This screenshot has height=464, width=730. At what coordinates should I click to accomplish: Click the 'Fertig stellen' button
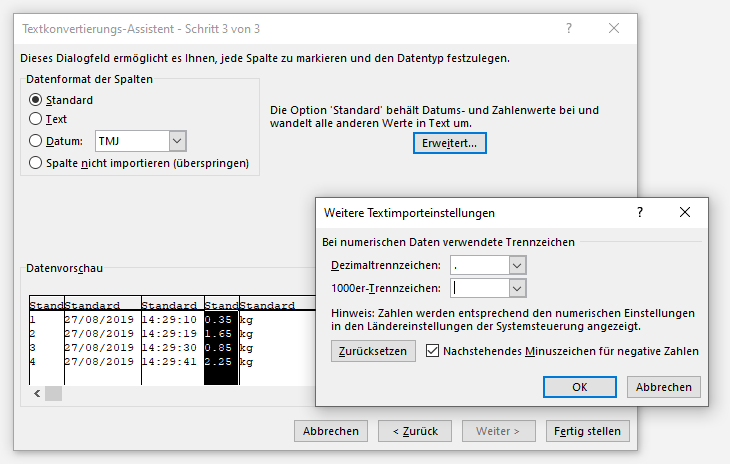587,431
